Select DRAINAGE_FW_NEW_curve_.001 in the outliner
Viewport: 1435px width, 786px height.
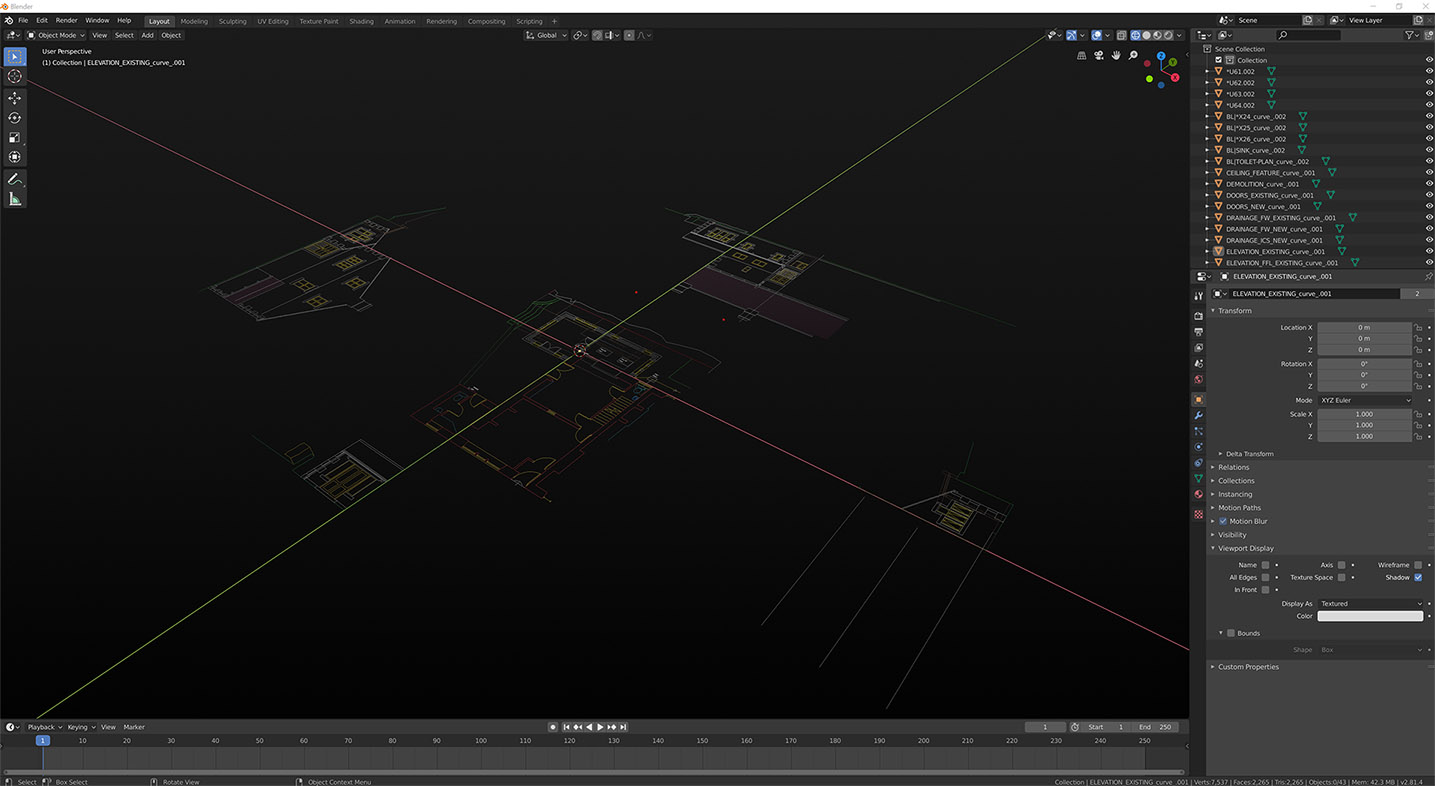[x=1274, y=229]
